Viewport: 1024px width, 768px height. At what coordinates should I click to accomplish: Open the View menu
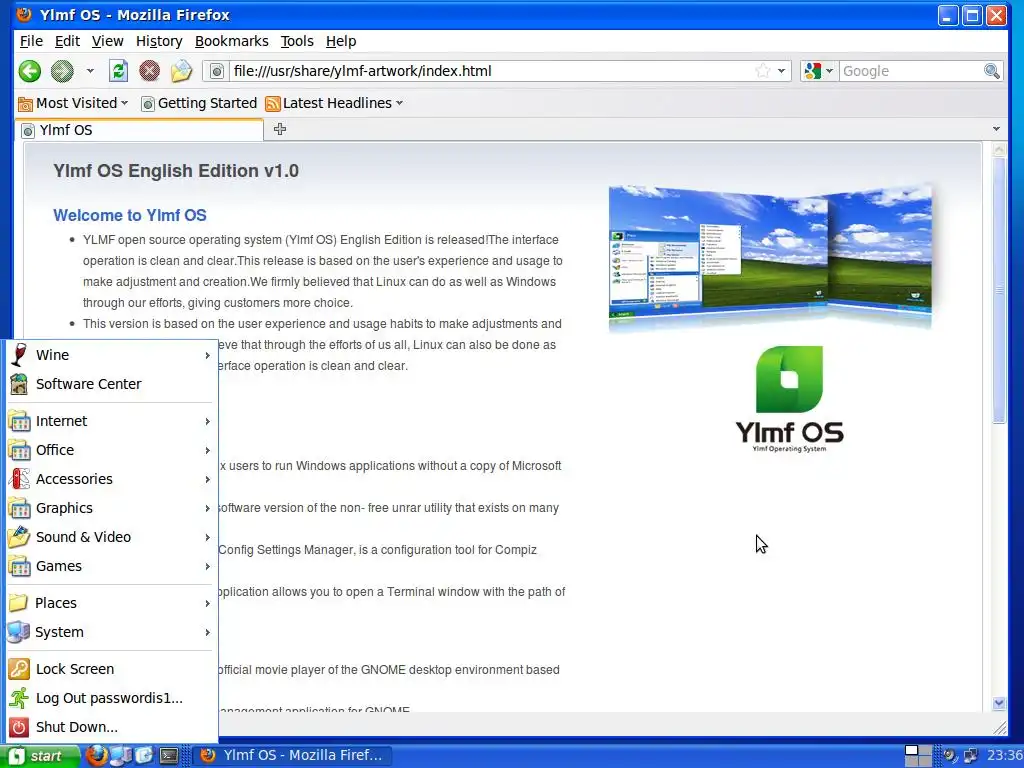[108, 41]
